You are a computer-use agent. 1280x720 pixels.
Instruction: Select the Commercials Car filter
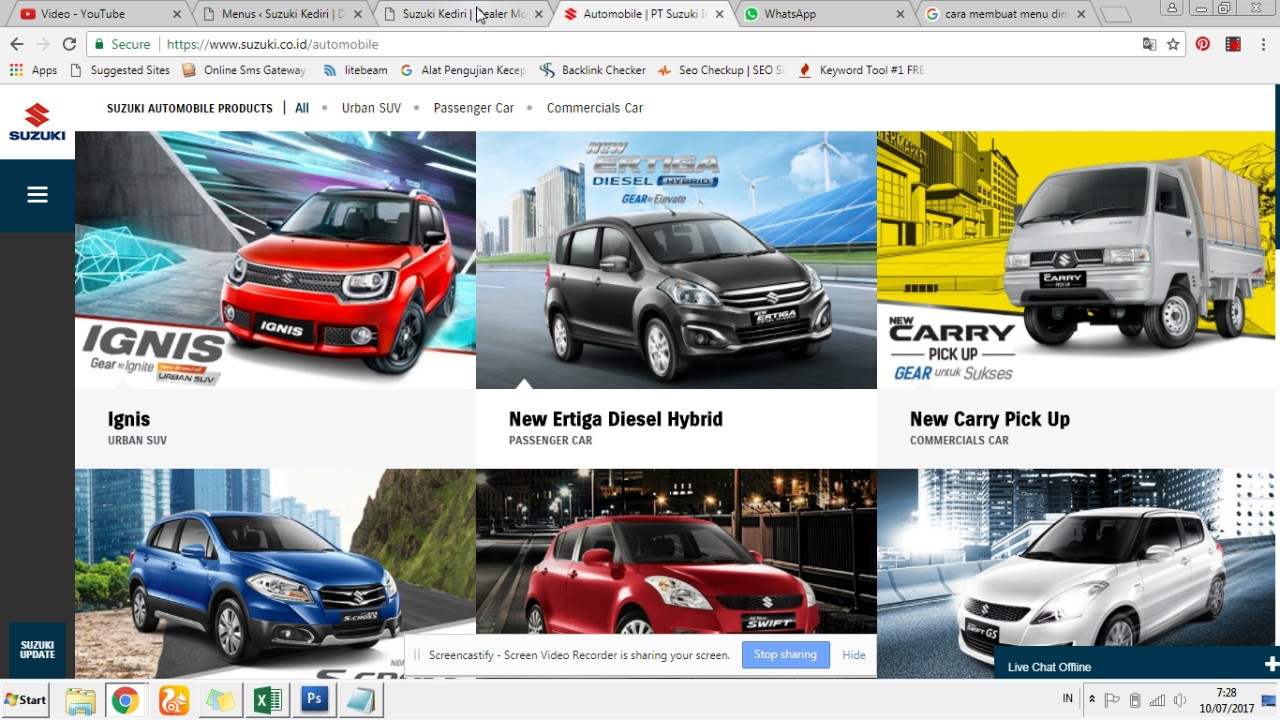(594, 108)
